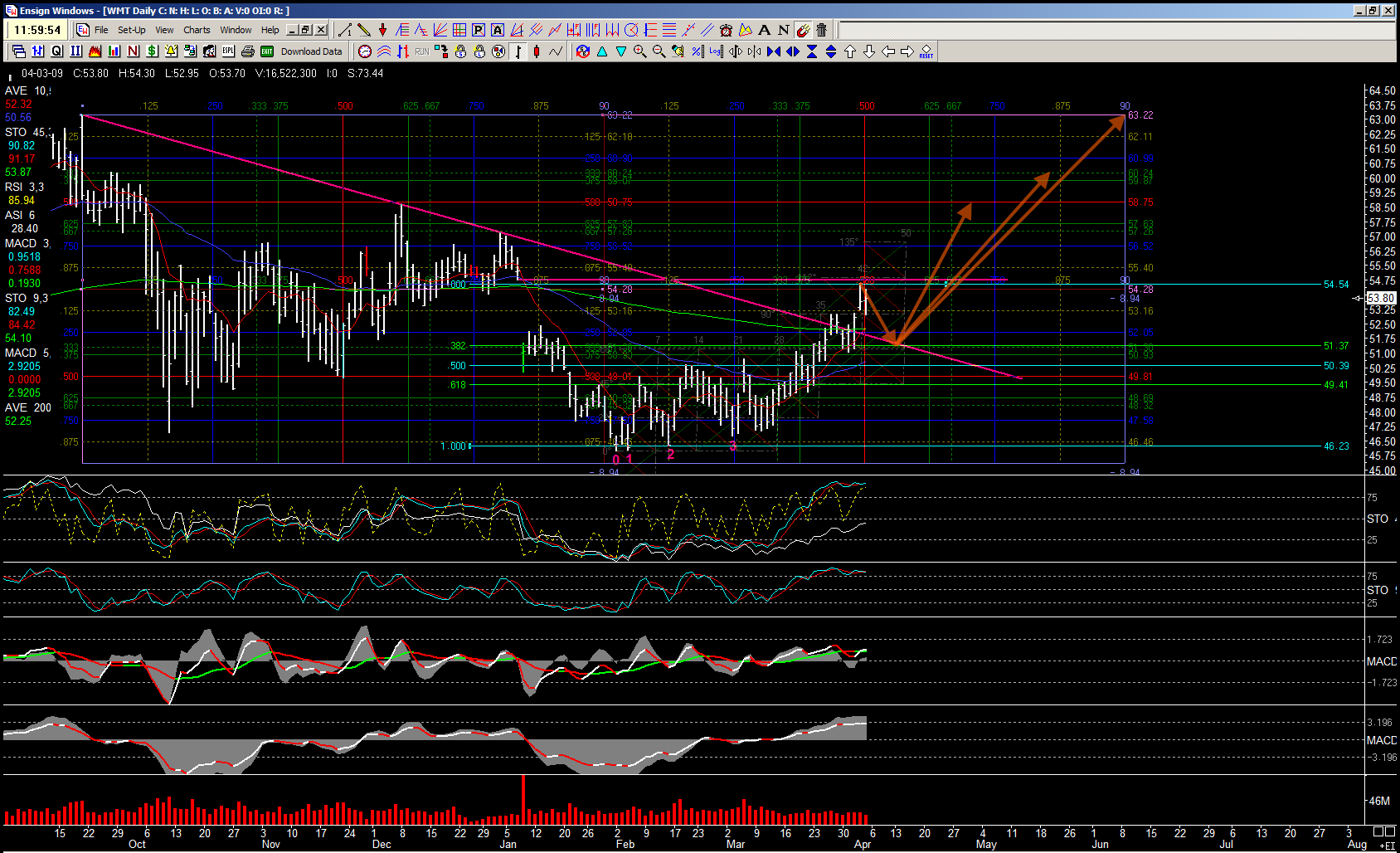Select the grid box draw tool
The height and width of the screenshot is (853, 1400).
[x=459, y=30]
